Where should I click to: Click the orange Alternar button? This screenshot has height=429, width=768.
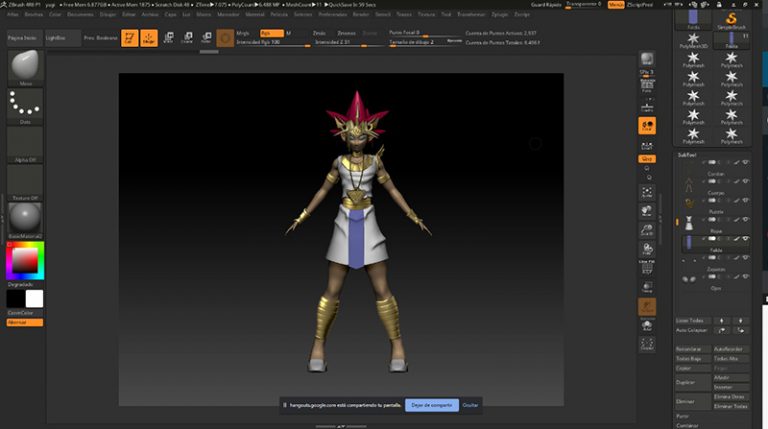(x=25, y=322)
